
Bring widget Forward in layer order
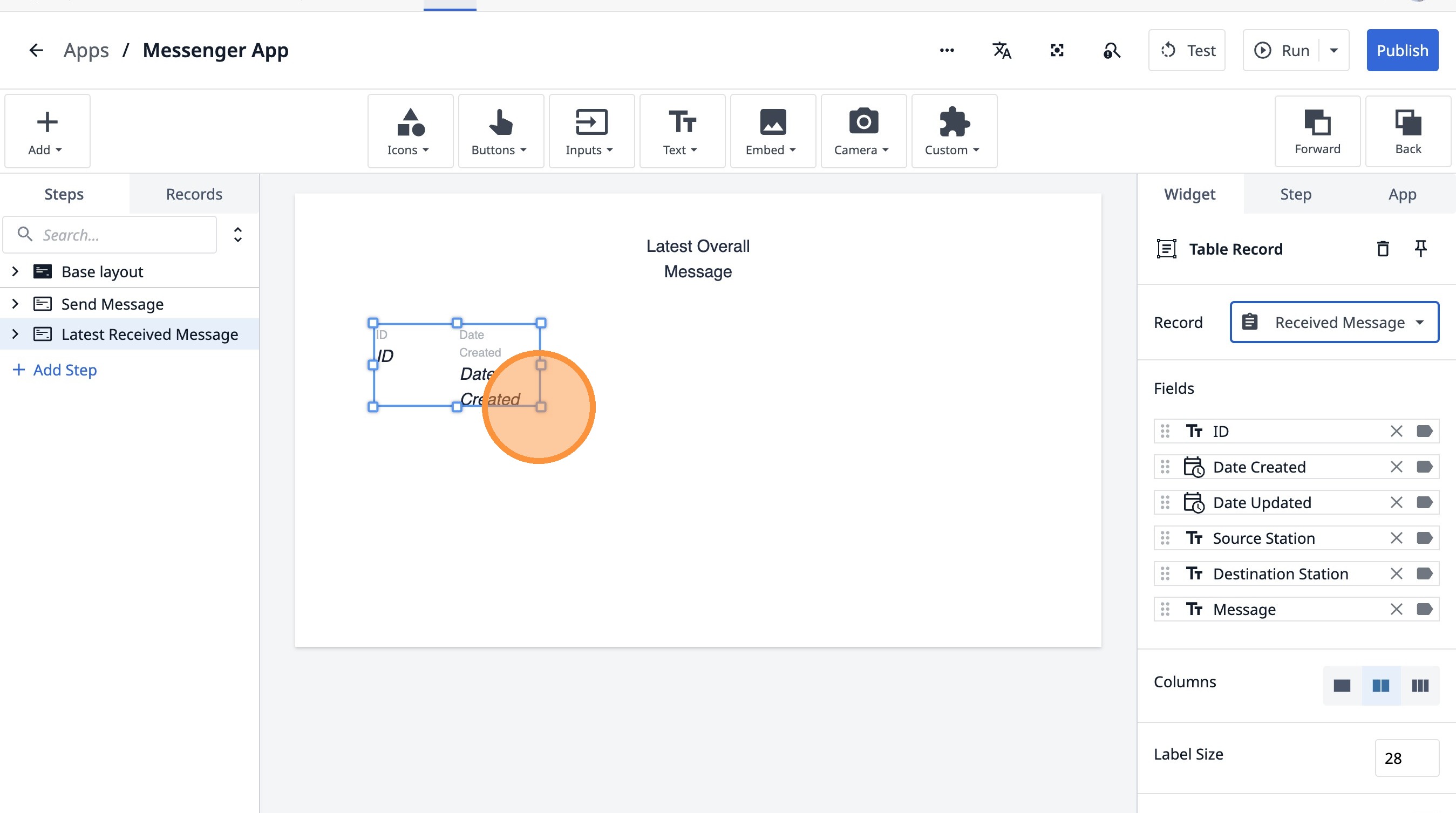click(x=1317, y=131)
